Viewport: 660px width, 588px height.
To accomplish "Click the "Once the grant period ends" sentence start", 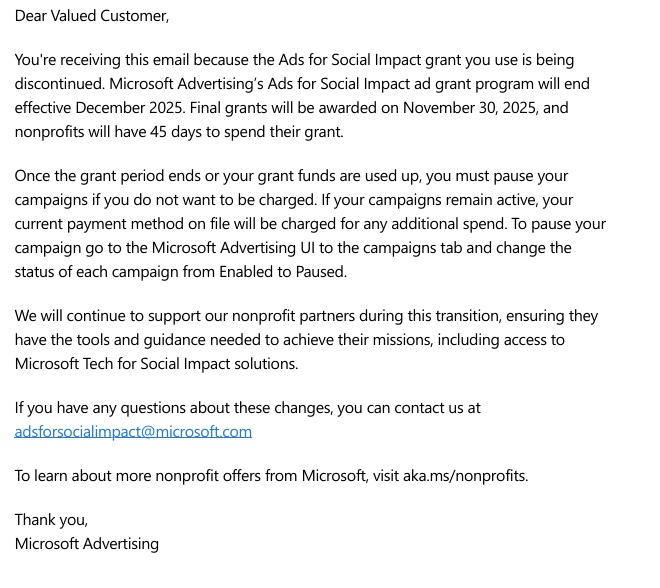I will [x=105, y=176].
